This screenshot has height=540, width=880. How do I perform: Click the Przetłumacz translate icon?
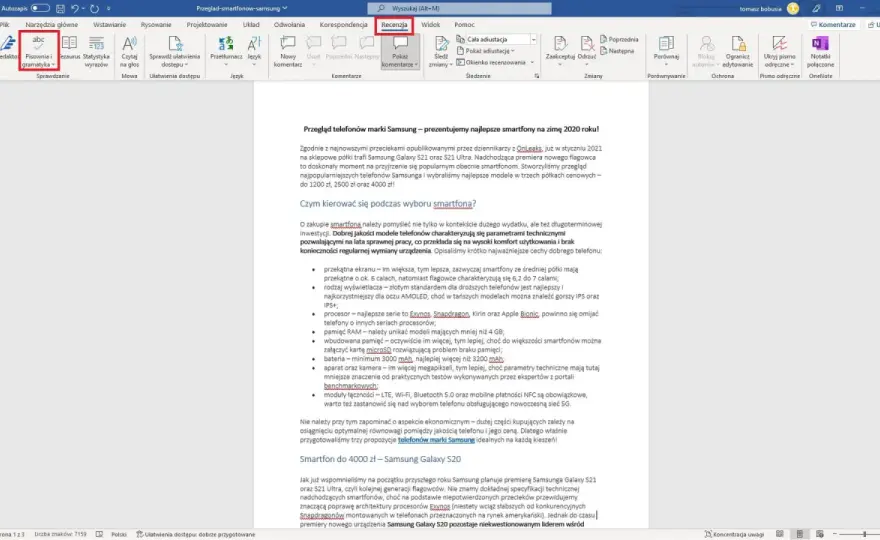pyautogui.click(x=226, y=43)
